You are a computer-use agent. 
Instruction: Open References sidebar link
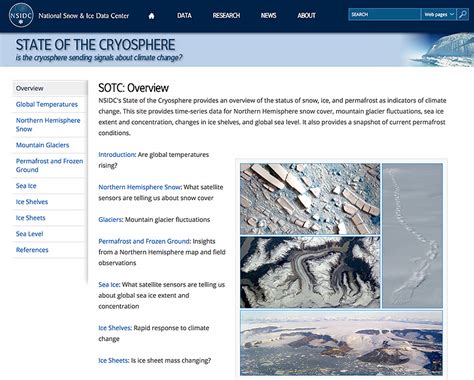coord(32,250)
